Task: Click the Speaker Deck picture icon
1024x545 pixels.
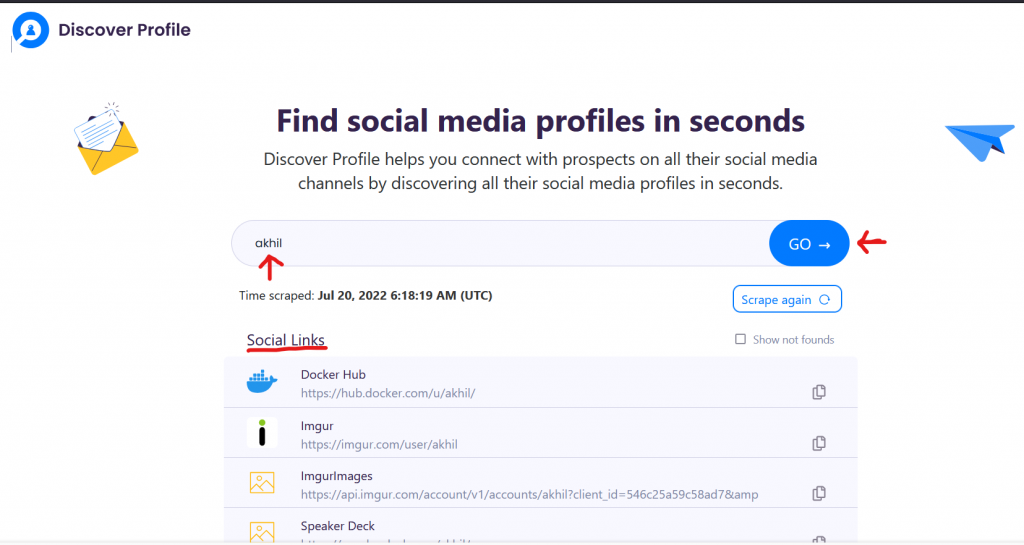Action: tap(262, 532)
